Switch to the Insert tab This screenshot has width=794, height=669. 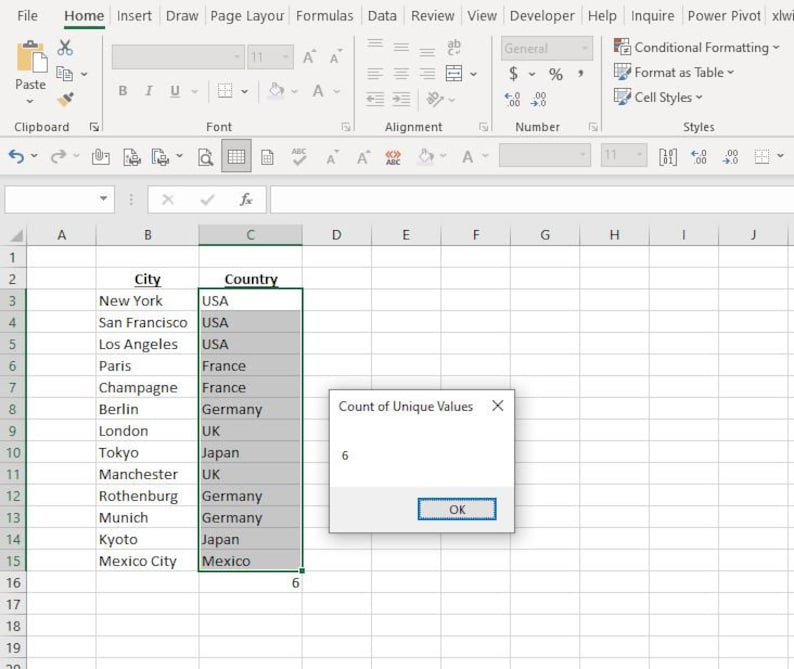[134, 16]
